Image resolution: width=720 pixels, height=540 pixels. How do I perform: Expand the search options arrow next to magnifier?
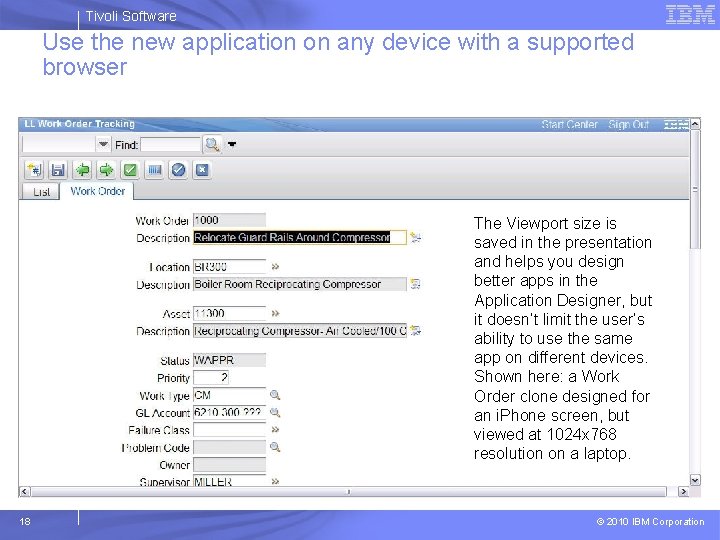pos(232,145)
